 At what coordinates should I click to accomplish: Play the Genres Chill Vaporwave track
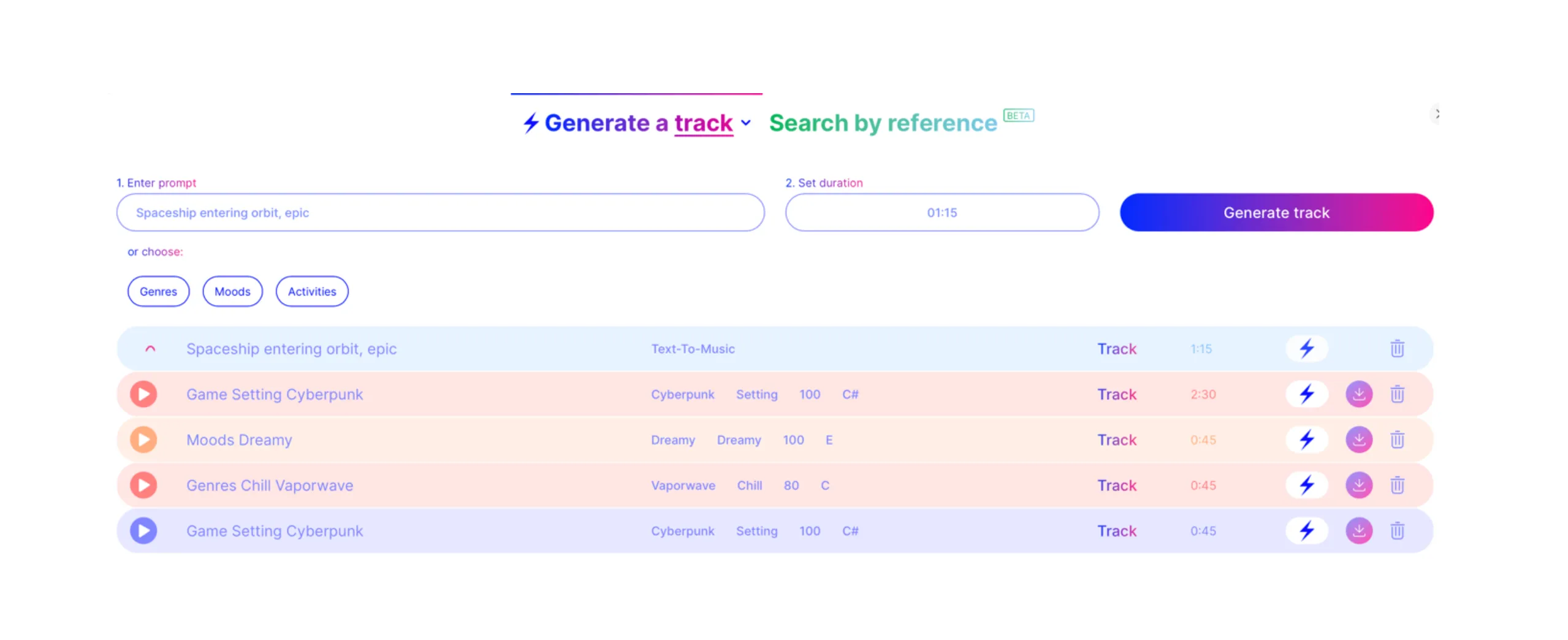coord(143,485)
